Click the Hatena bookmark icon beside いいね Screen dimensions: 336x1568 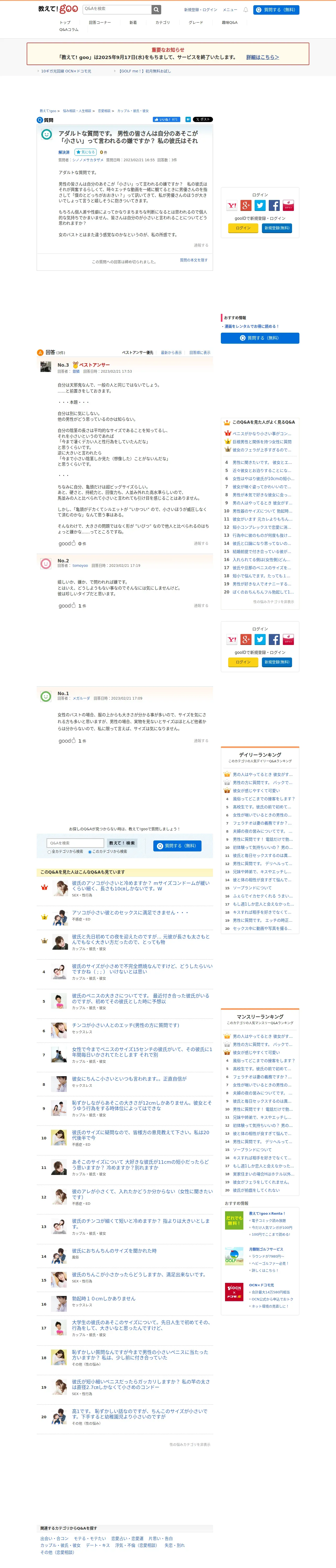pyautogui.click(x=188, y=119)
